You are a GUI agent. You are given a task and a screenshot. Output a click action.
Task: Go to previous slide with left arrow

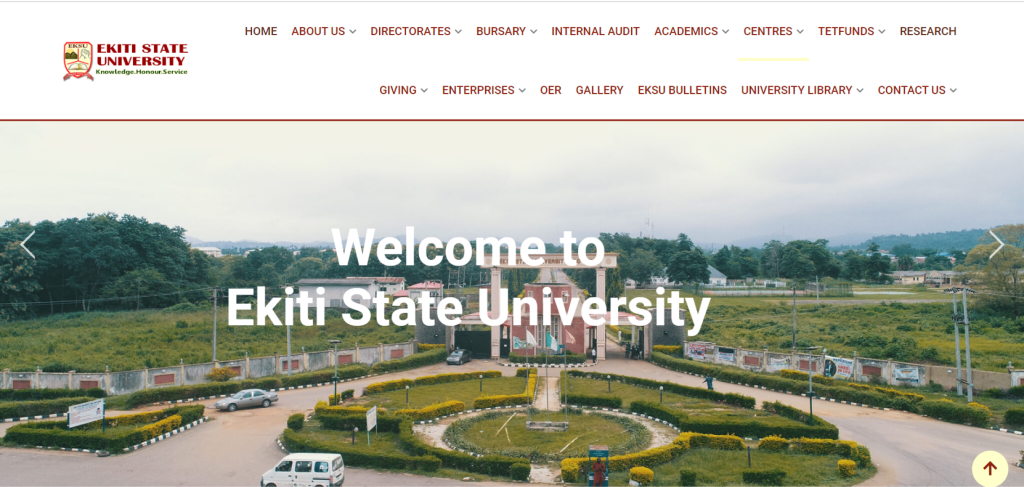click(x=27, y=245)
